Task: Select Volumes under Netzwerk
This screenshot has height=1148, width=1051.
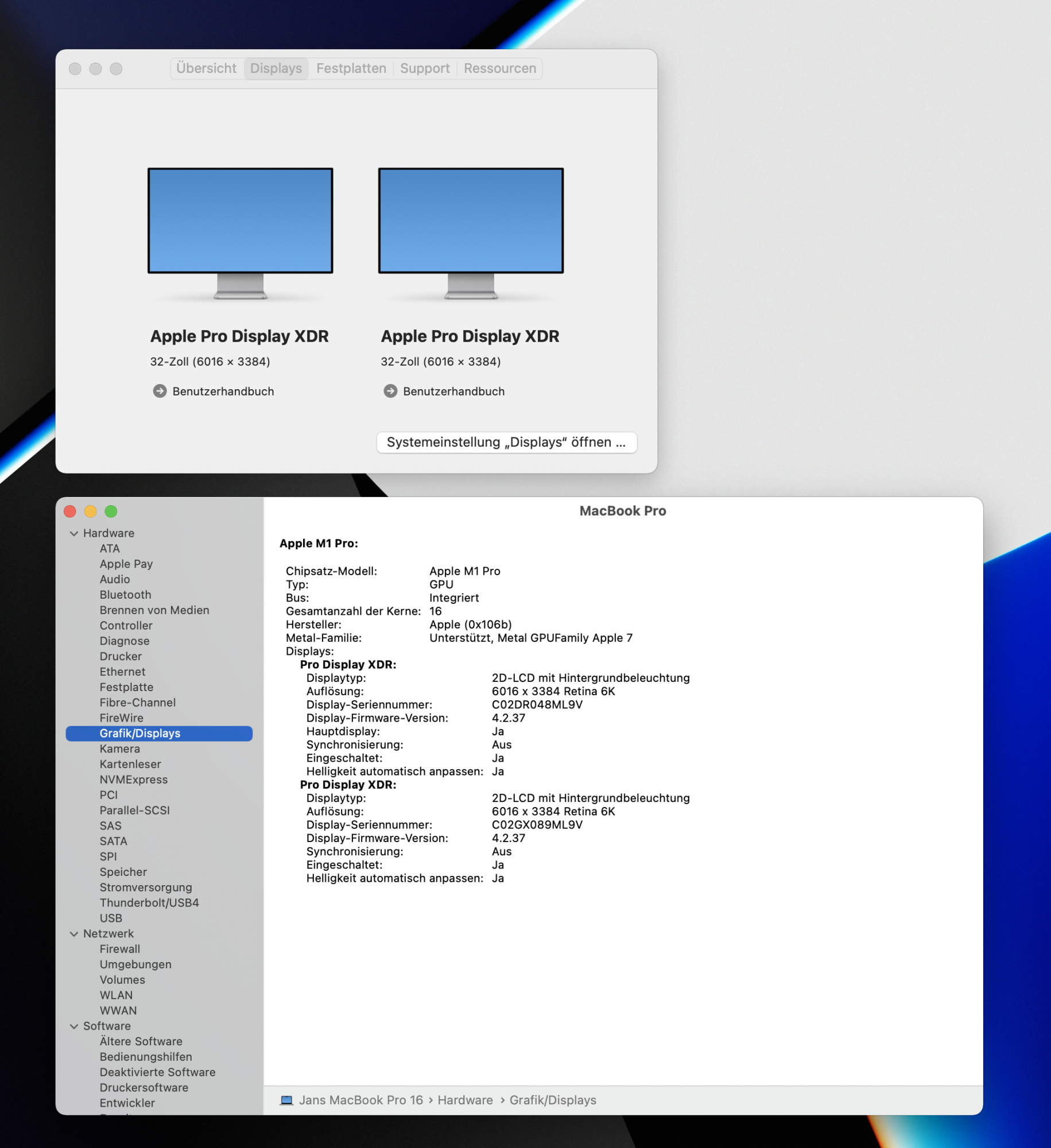Action: tap(122, 980)
